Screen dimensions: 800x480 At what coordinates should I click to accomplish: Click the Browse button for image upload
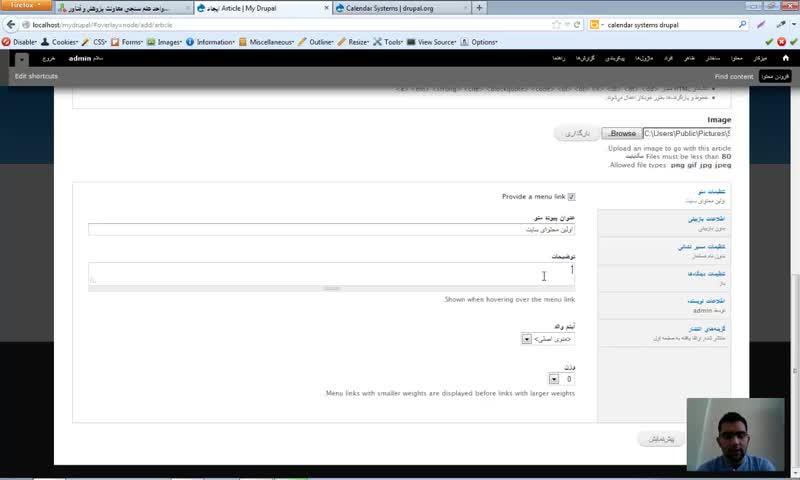pos(621,133)
